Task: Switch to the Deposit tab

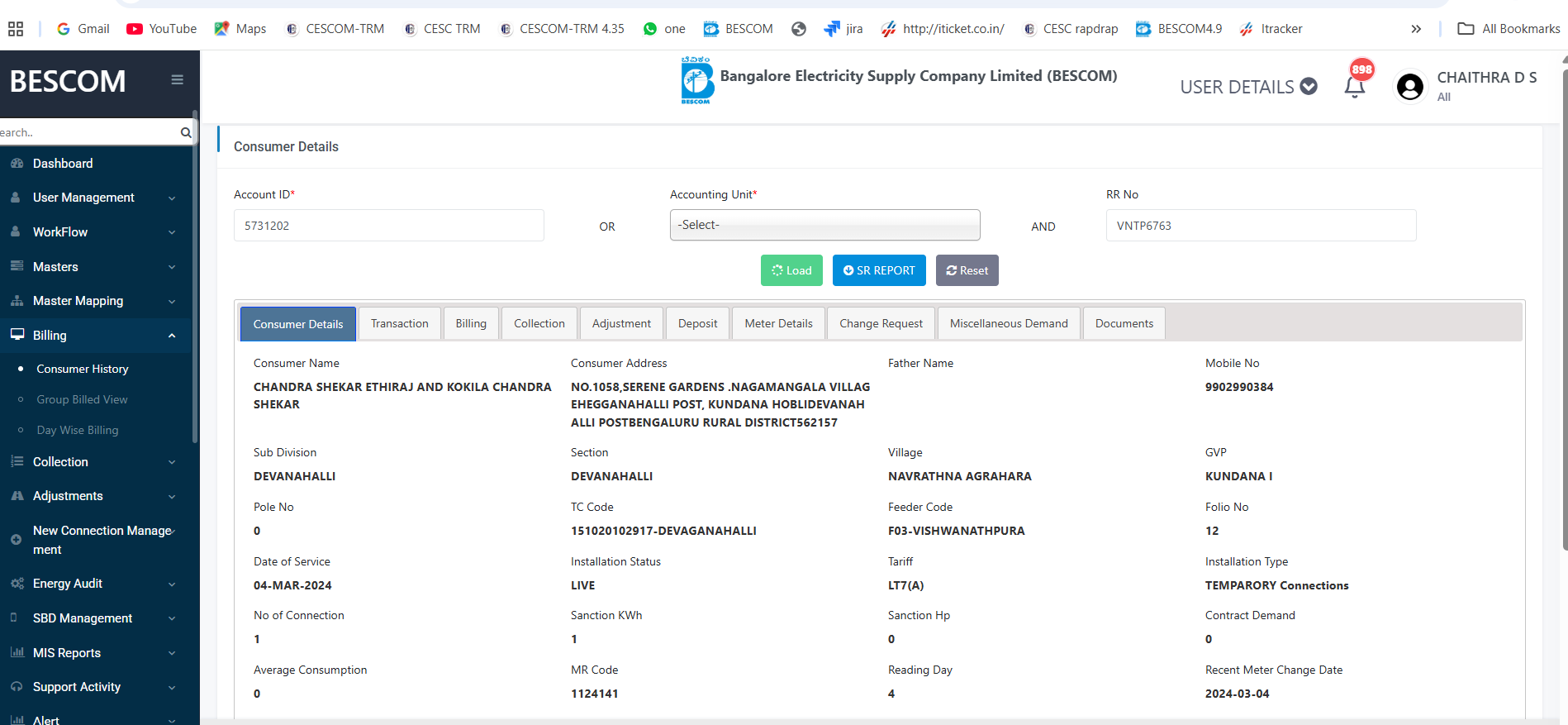Action: pyautogui.click(x=698, y=323)
